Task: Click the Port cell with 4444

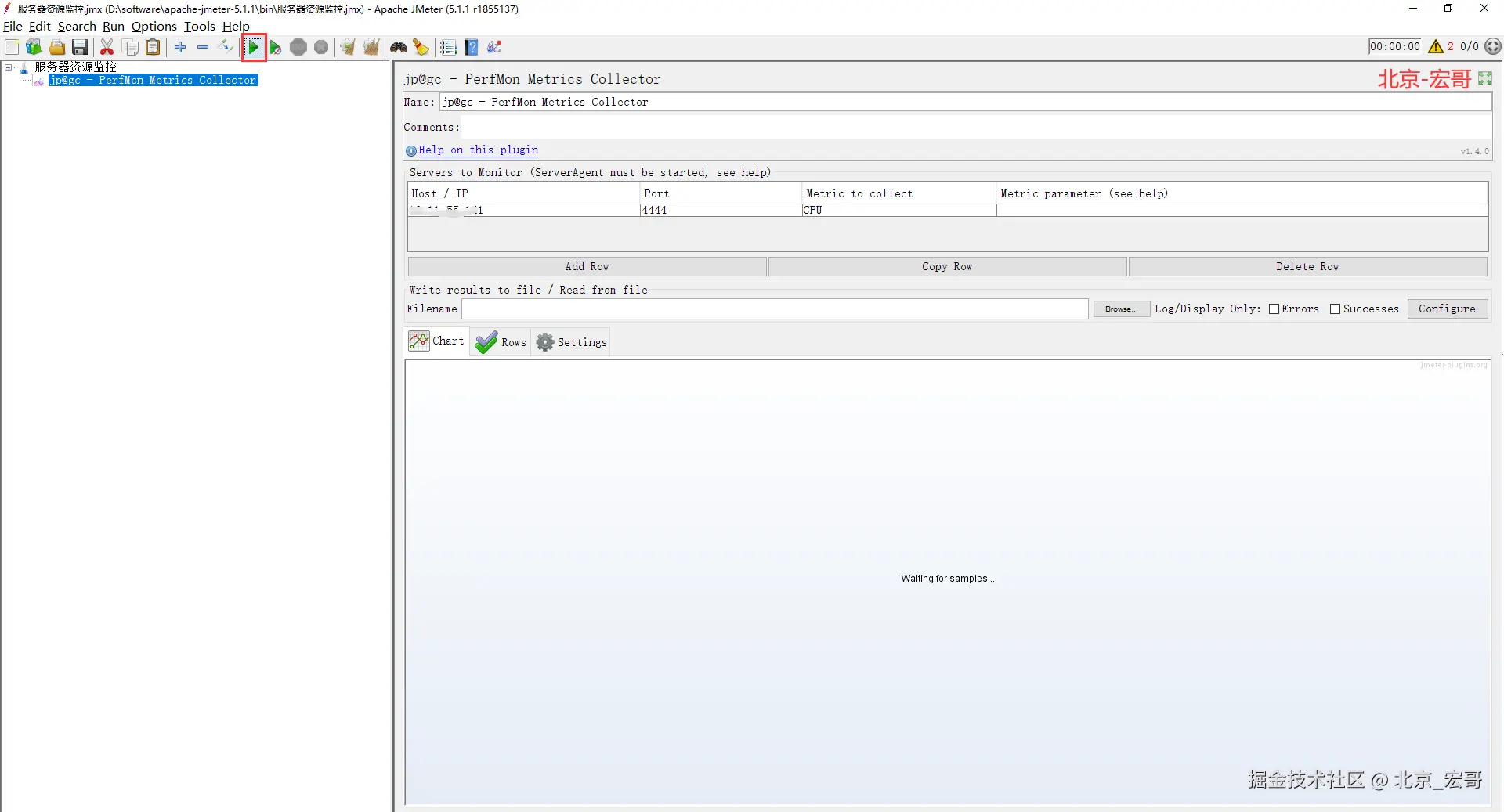Action: [x=721, y=211]
